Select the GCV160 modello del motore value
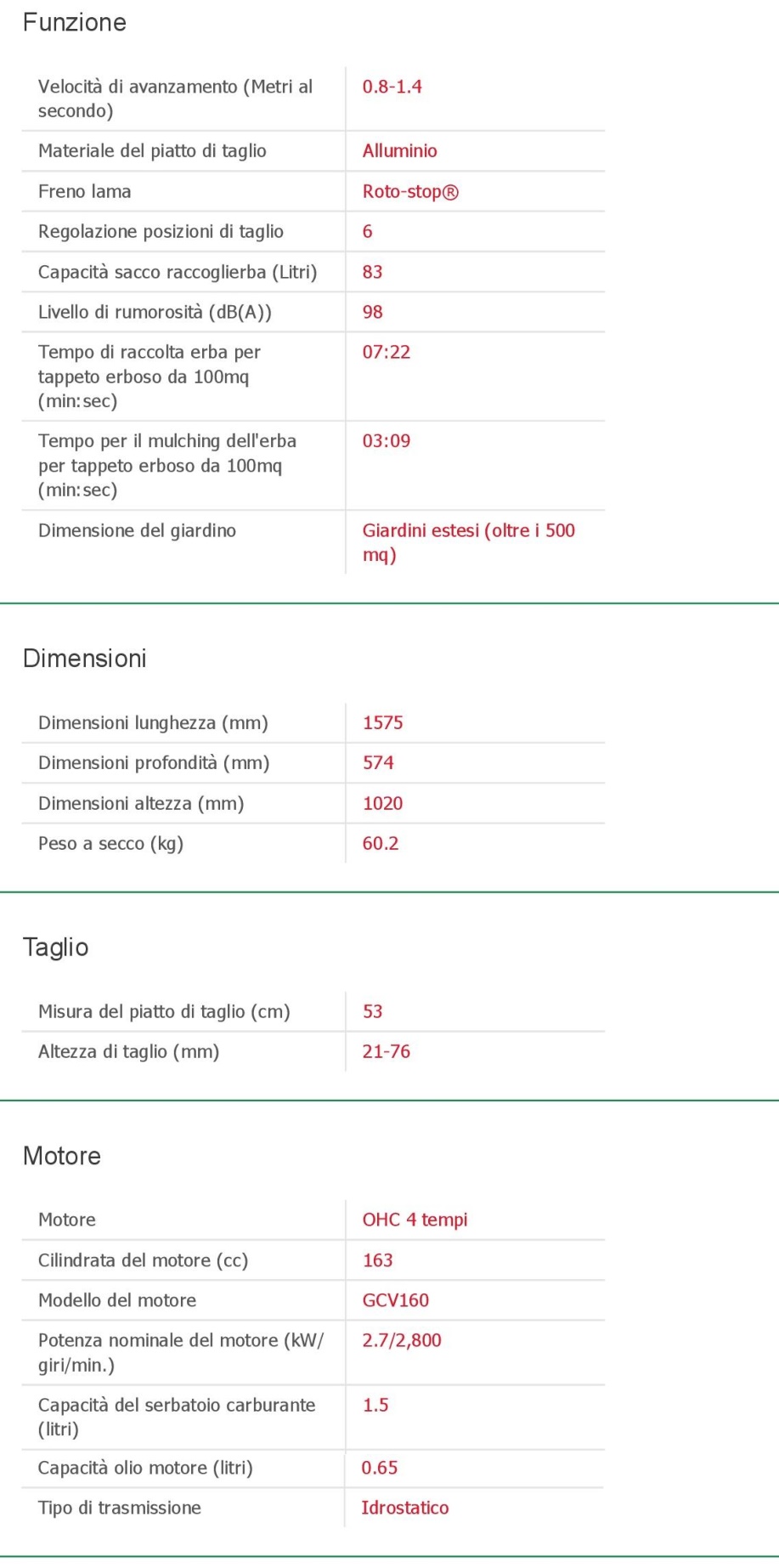Viewport: 779px width, 1568px height. point(396,1300)
